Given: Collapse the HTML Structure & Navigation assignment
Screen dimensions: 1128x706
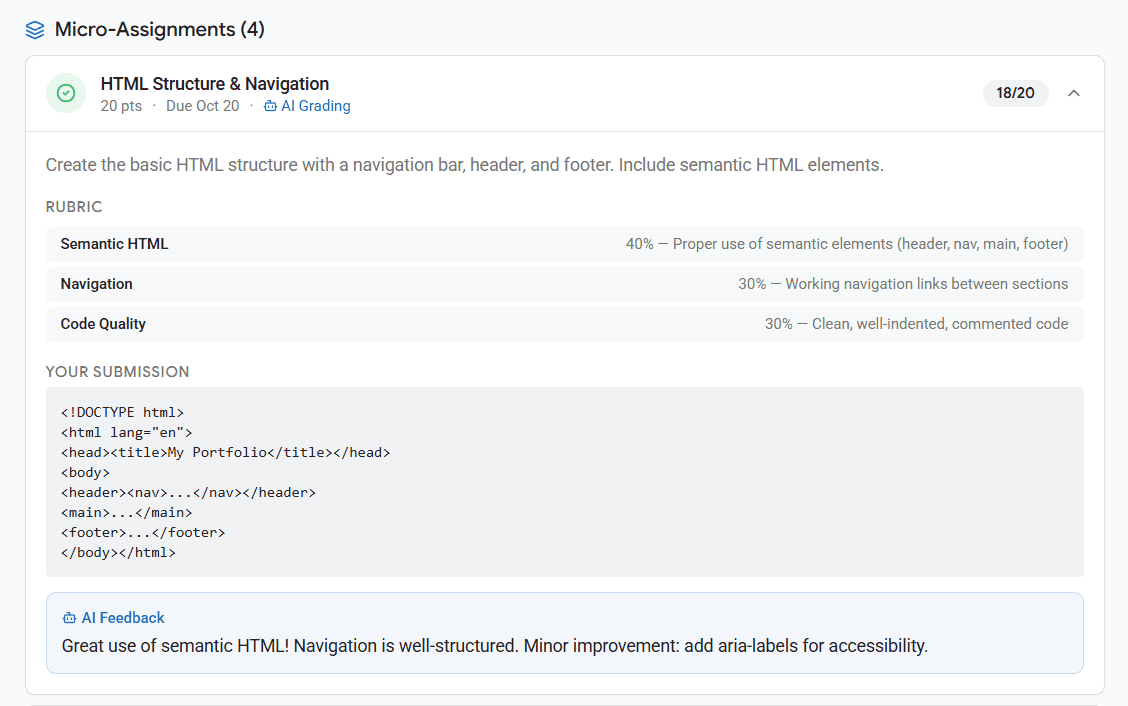Looking at the screenshot, I should point(1074,93).
